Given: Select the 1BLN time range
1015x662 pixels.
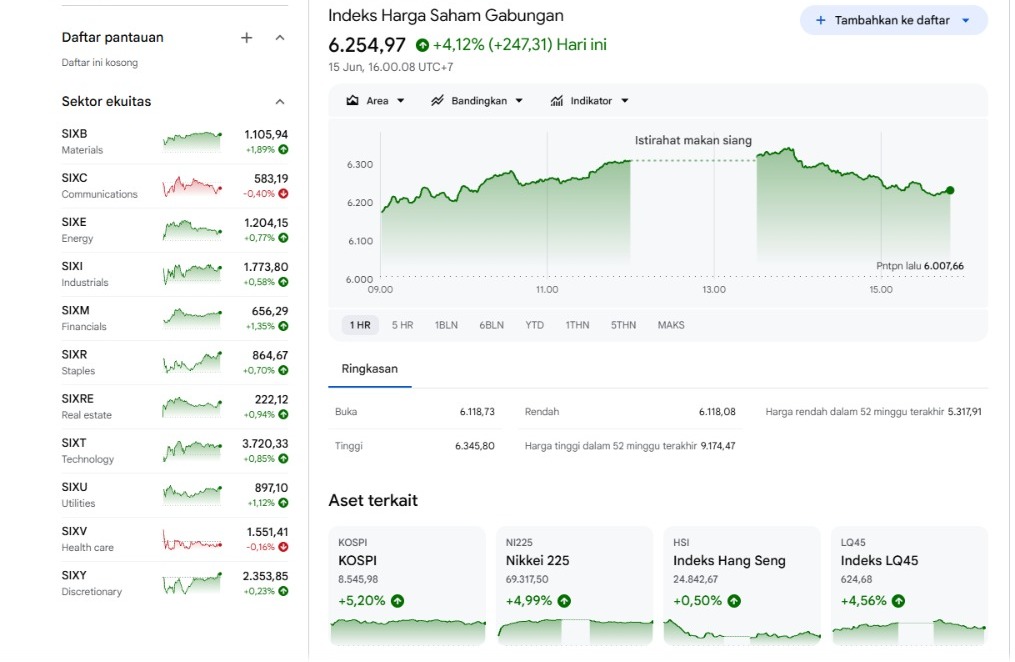Looking at the screenshot, I should click(446, 325).
